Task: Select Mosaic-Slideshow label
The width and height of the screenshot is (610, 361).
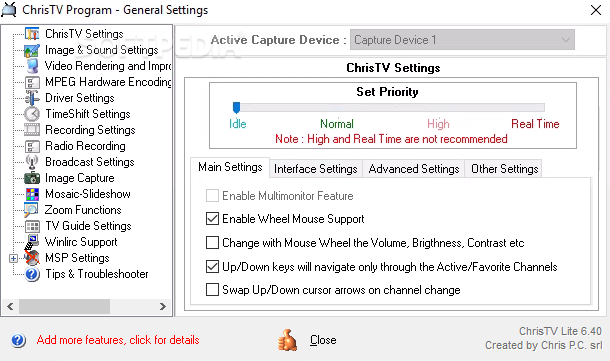Action: [x=88, y=194]
